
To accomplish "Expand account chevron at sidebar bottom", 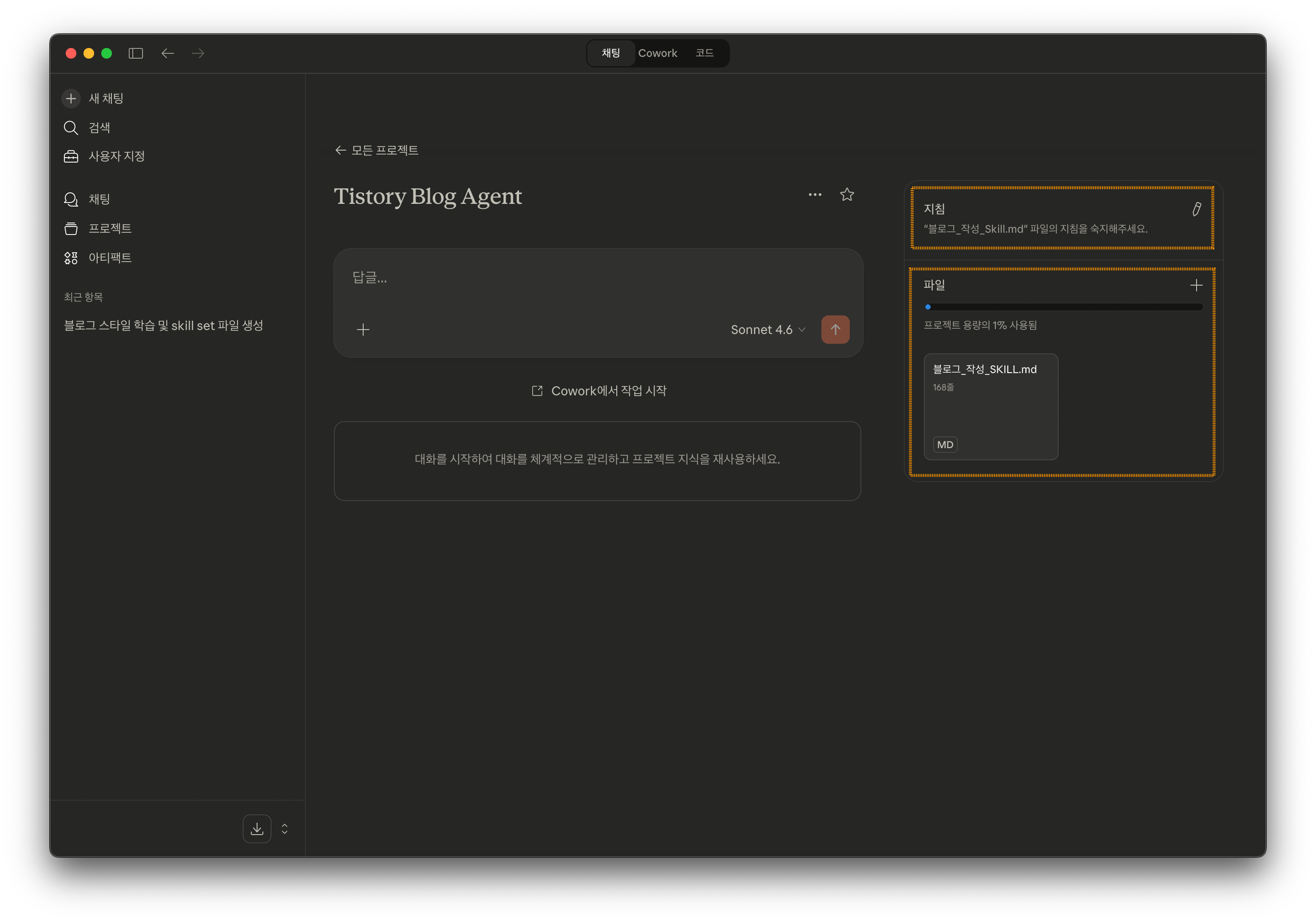I will click(284, 828).
